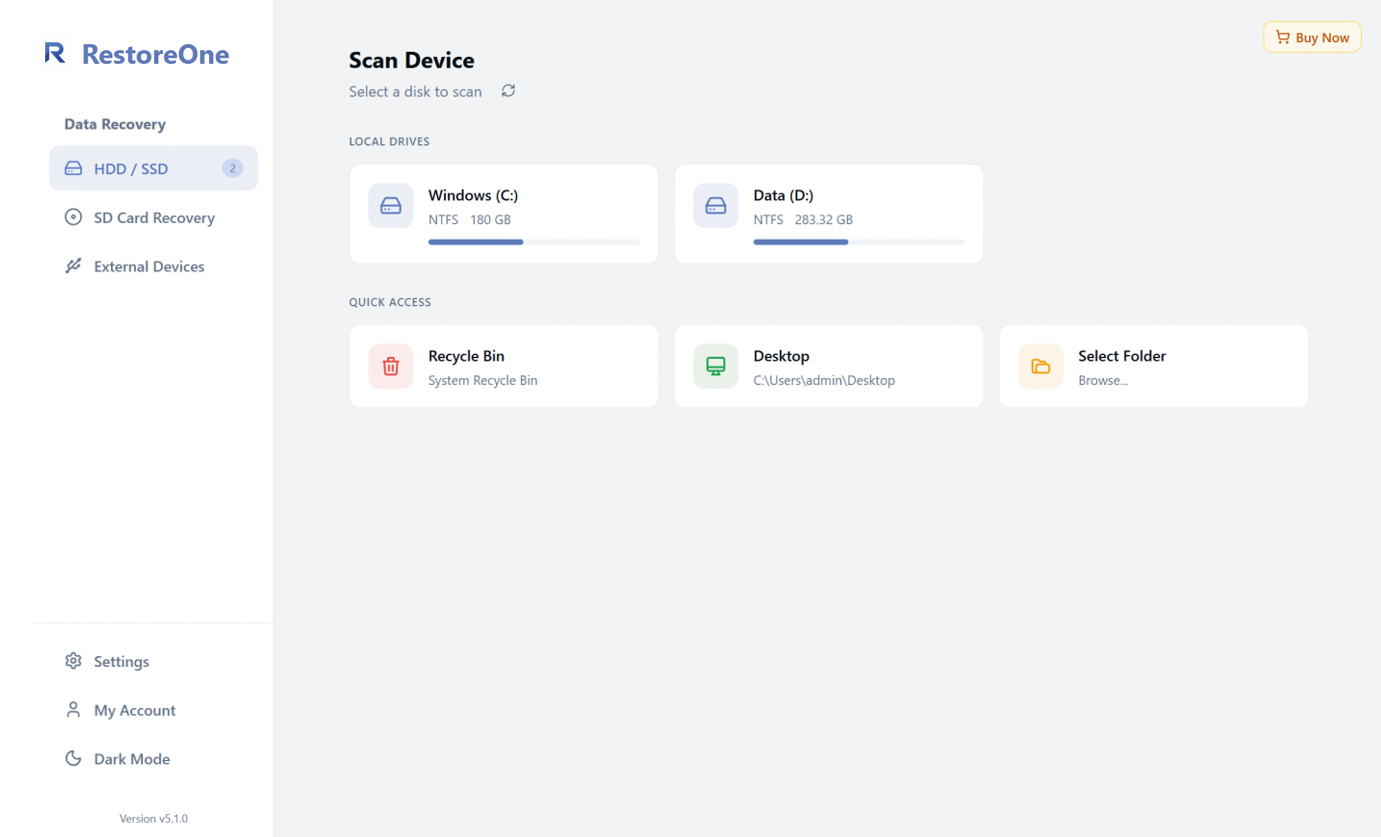Click the RestoreOne logo icon
This screenshot has width=1381, height=837.
[x=55, y=53]
